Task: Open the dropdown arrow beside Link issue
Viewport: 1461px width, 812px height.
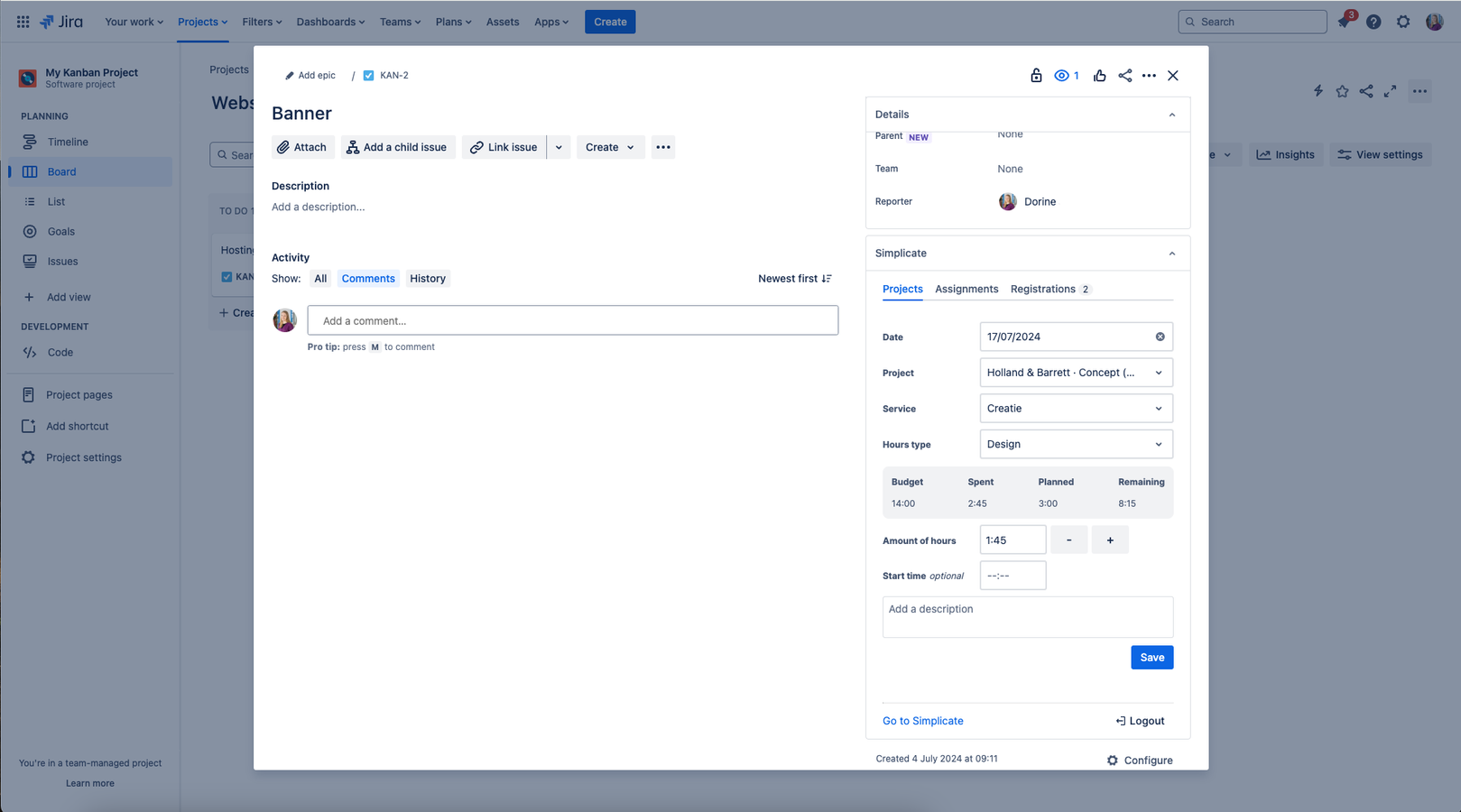Action: click(x=559, y=147)
